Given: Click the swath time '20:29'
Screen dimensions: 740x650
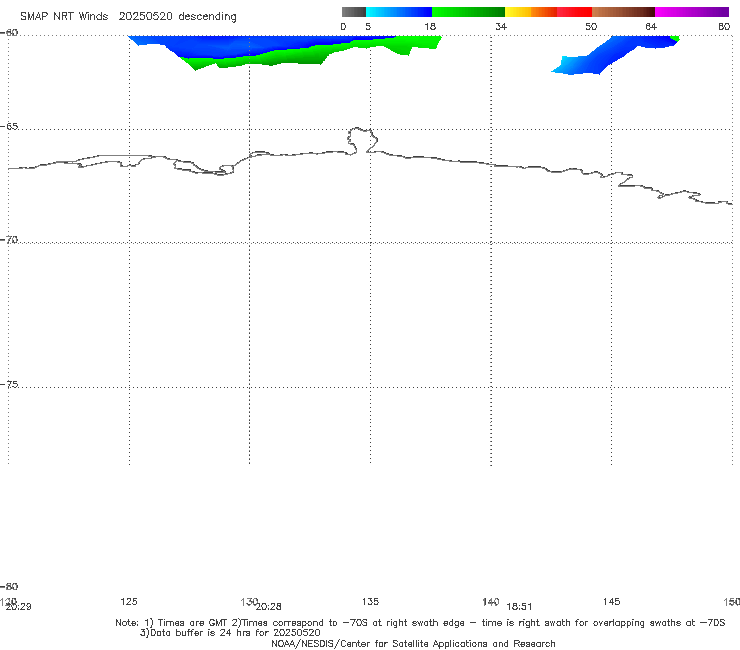Looking at the screenshot, I should (x=18, y=607).
